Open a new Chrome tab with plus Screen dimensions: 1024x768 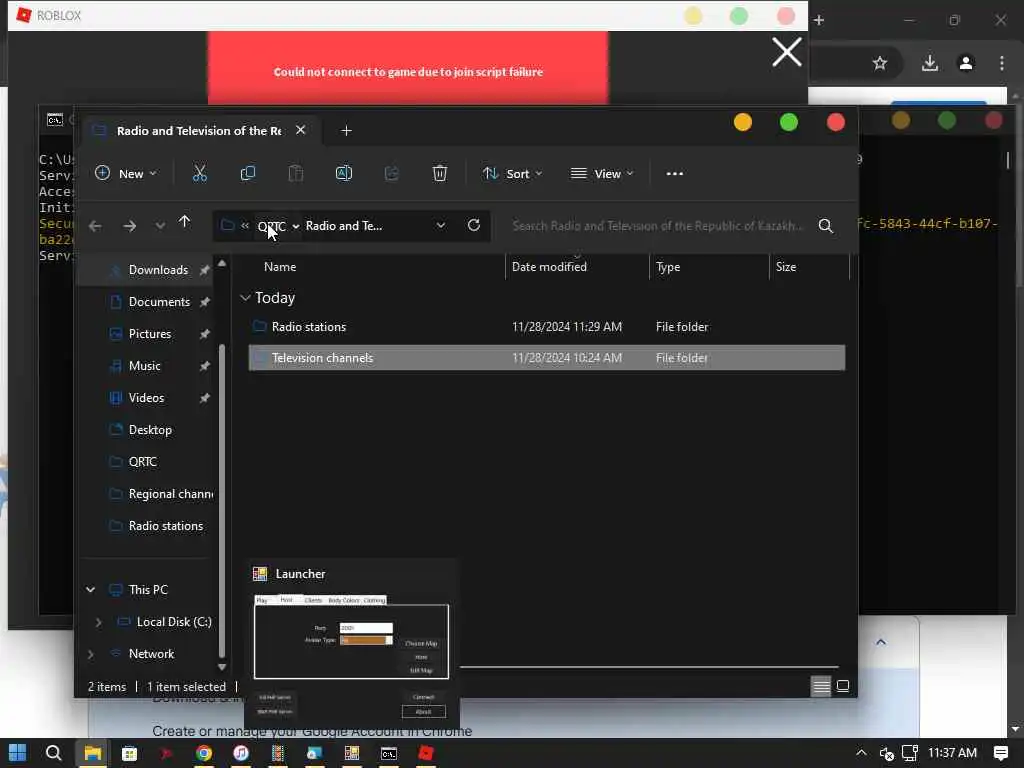click(819, 20)
